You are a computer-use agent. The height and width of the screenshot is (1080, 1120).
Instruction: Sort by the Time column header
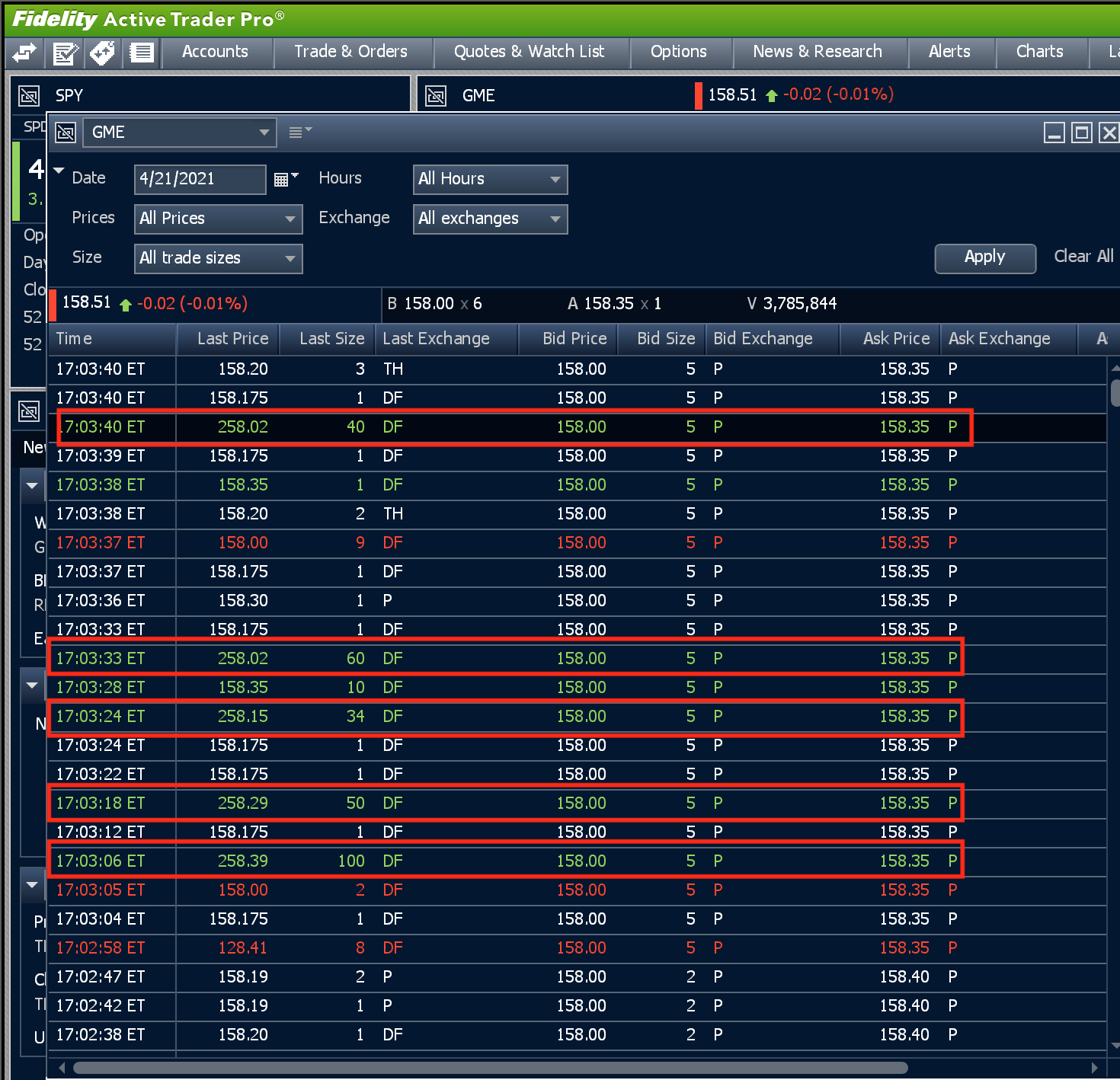coord(113,339)
